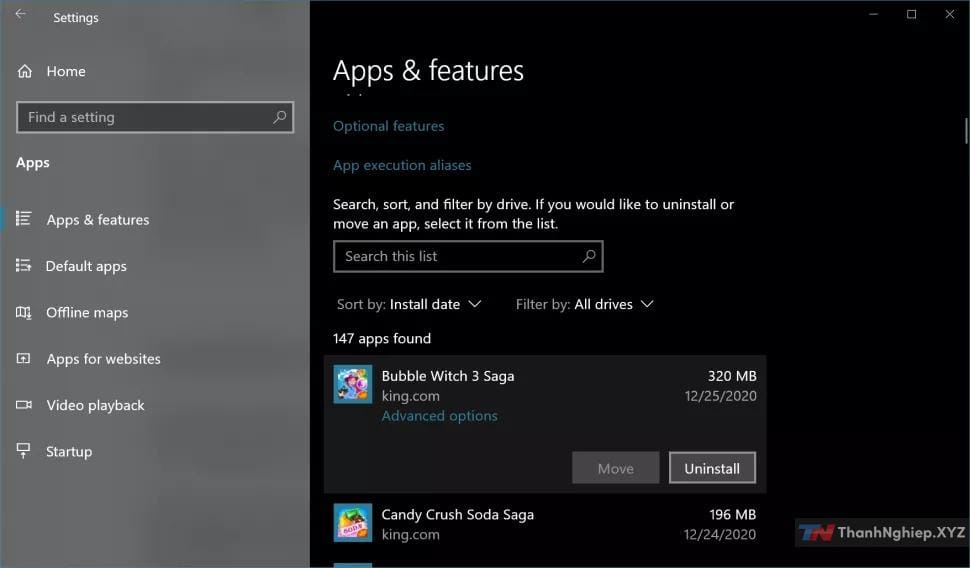Open the Sort by Install date dropdown
This screenshot has width=970, height=568.
[x=408, y=304]
